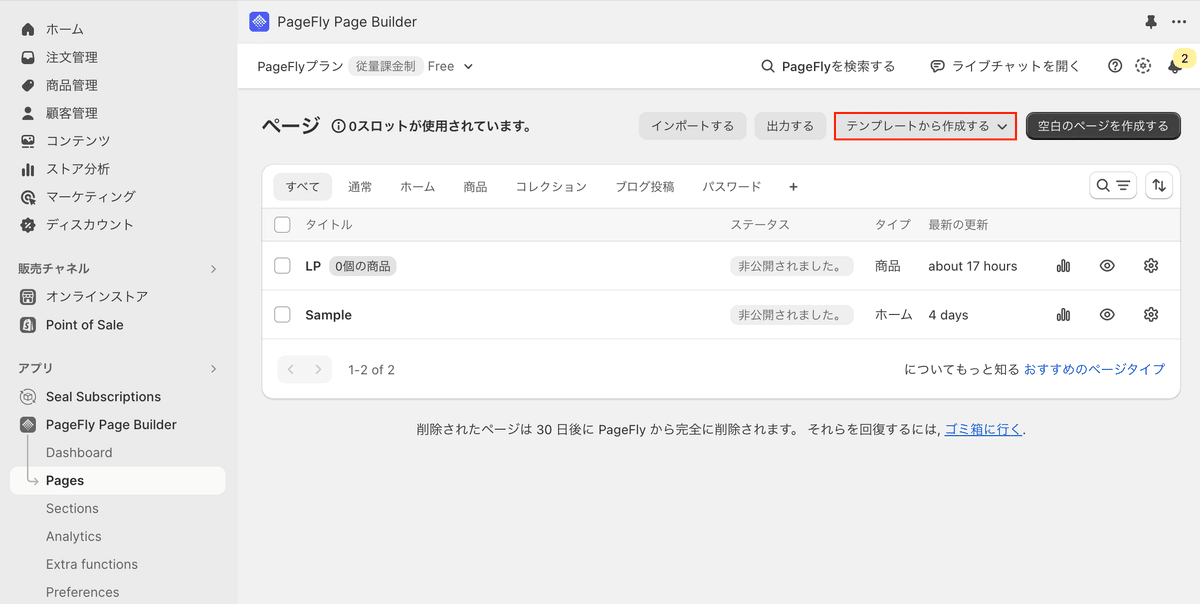Open the LP page title
Image resolution: width=1200 pixels, height=604 pixels.
coord(313,266)
